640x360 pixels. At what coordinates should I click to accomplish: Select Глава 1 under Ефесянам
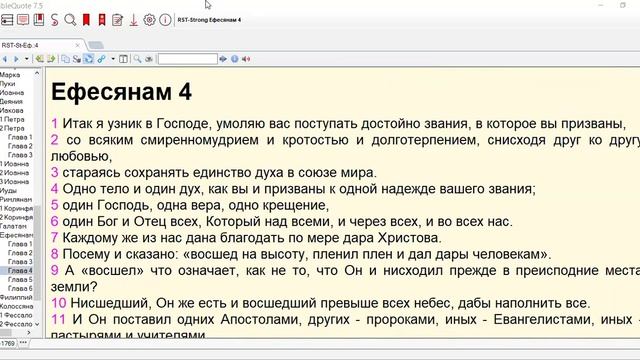[20, 244]
